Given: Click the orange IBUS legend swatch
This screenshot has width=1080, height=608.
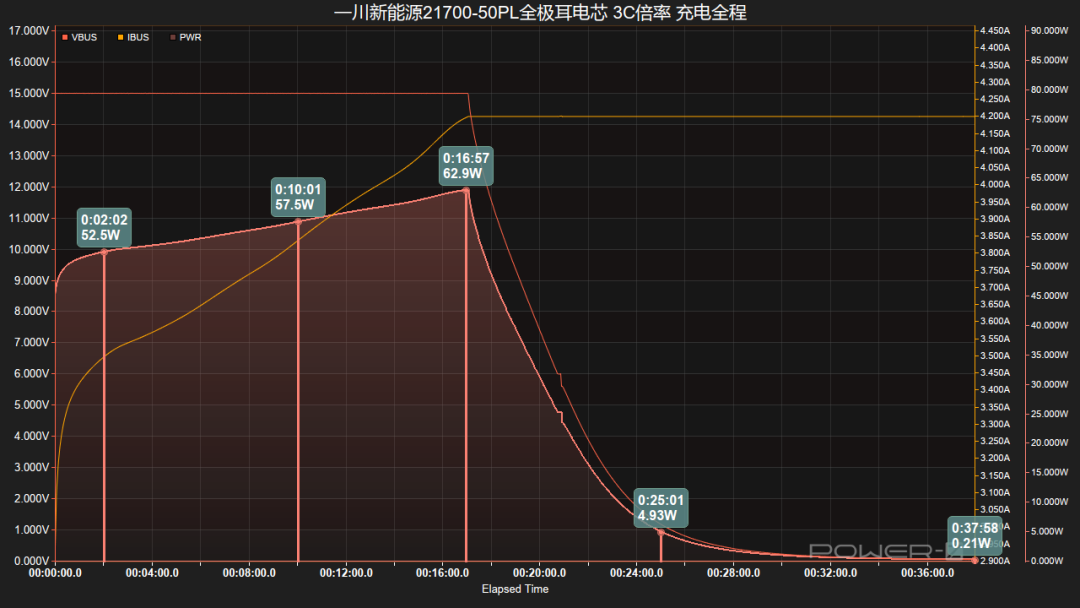Looking at the screenshot, I should coord(121,37).
